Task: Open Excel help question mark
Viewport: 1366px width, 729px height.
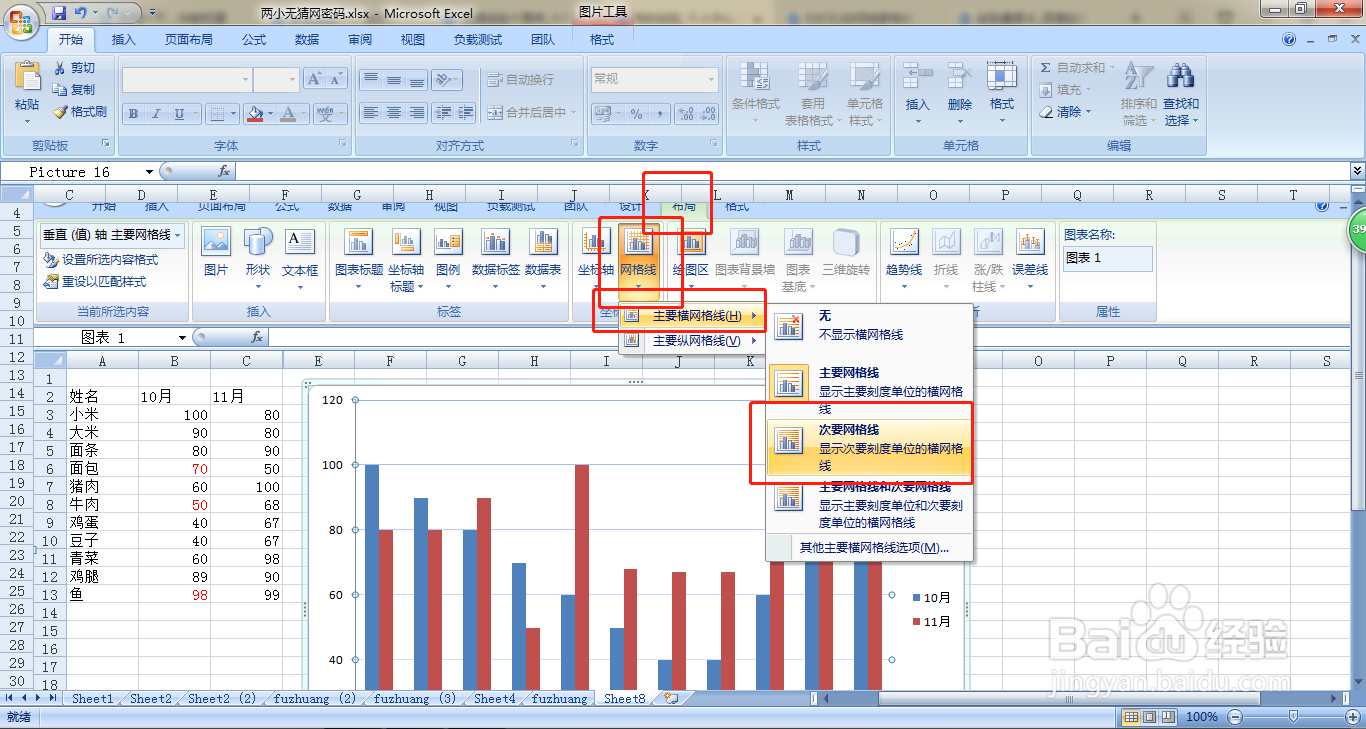Action: coord(1289,39)
